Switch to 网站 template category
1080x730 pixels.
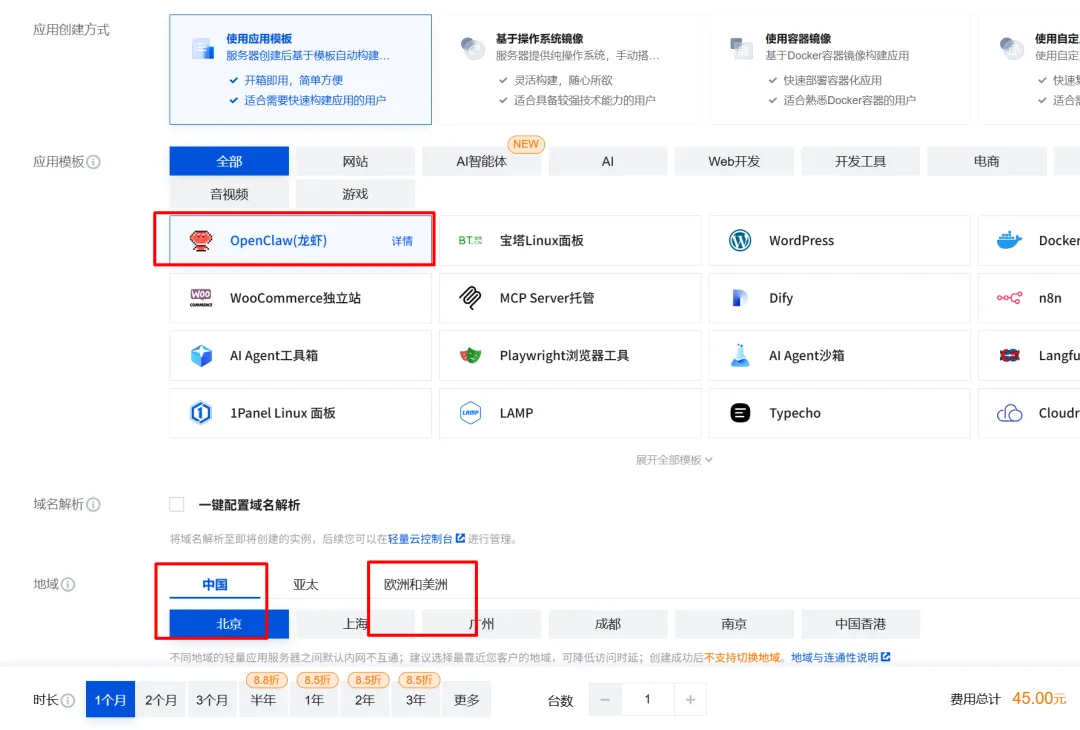(x=355, y=161)
